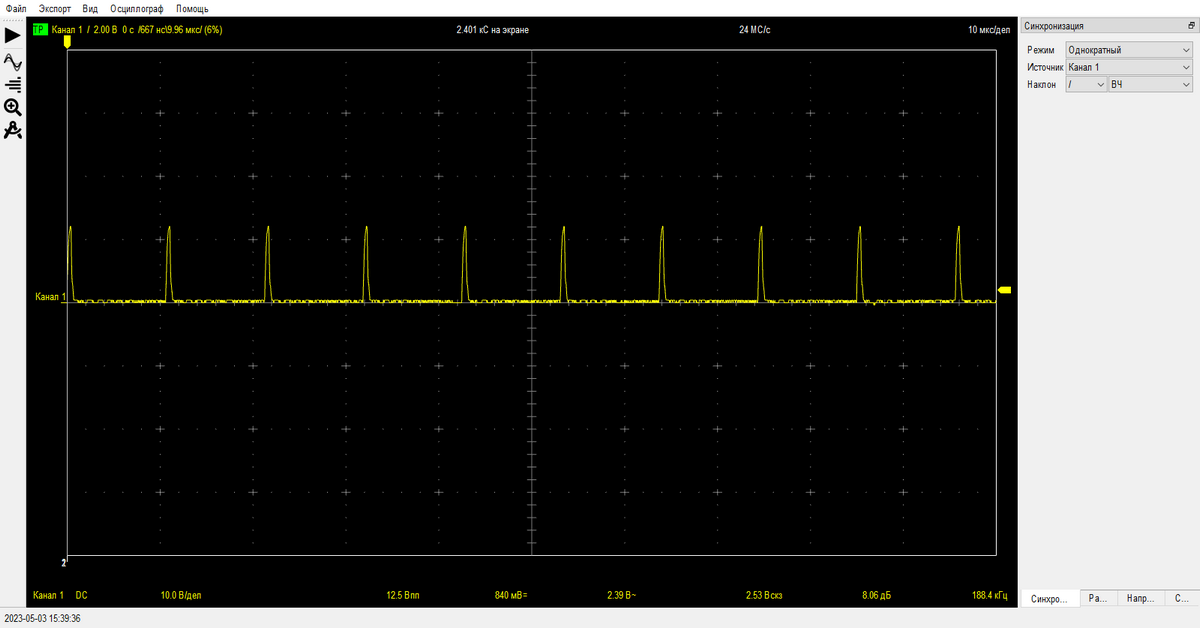Viewport: 1200px width, 628px height.
Task: Expand the Наклон slope direction dropdown
Action: (x=1085, y=85)
